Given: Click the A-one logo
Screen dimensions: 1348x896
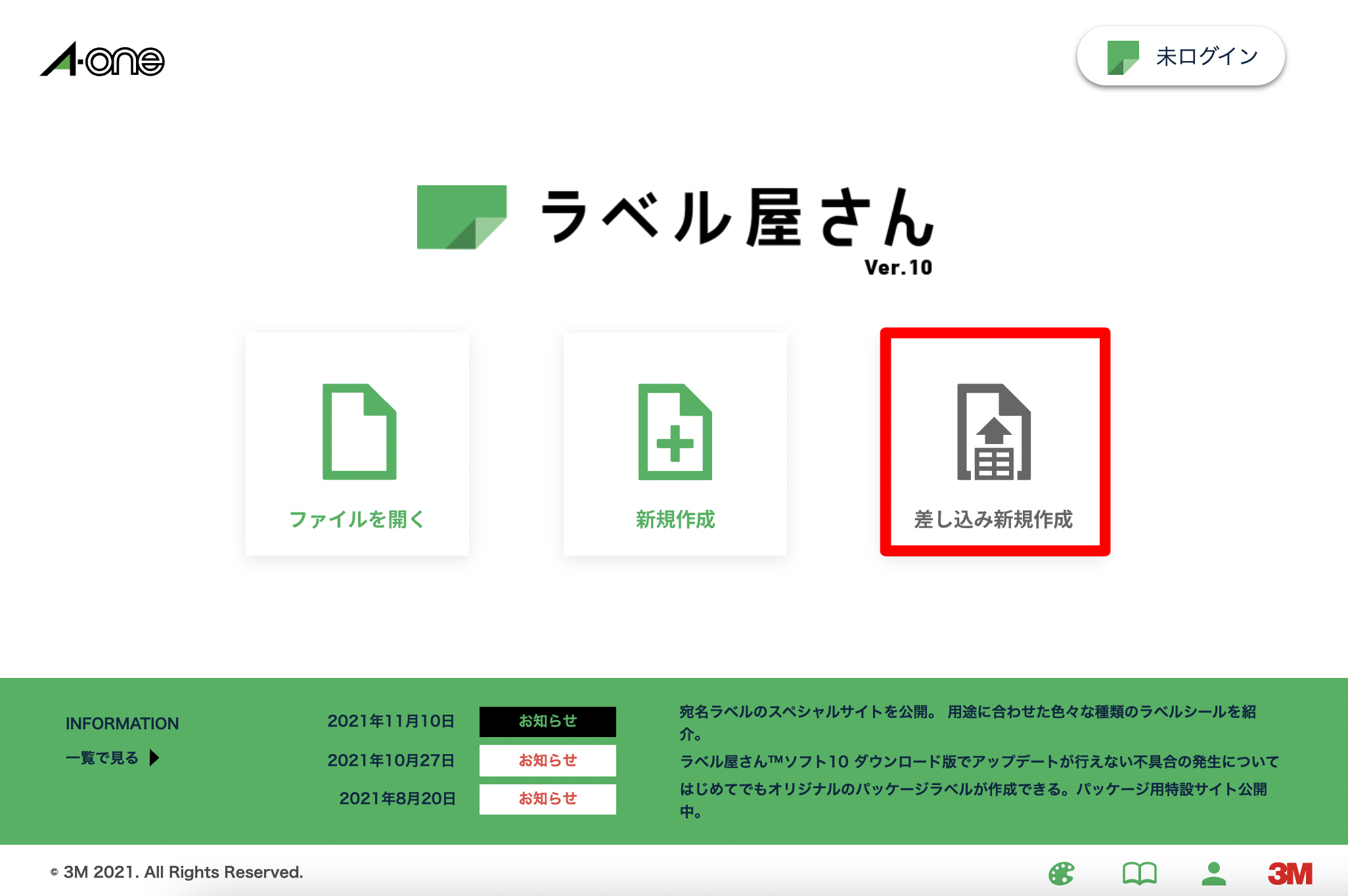Looking at the screenshot, I should [102, 60].
